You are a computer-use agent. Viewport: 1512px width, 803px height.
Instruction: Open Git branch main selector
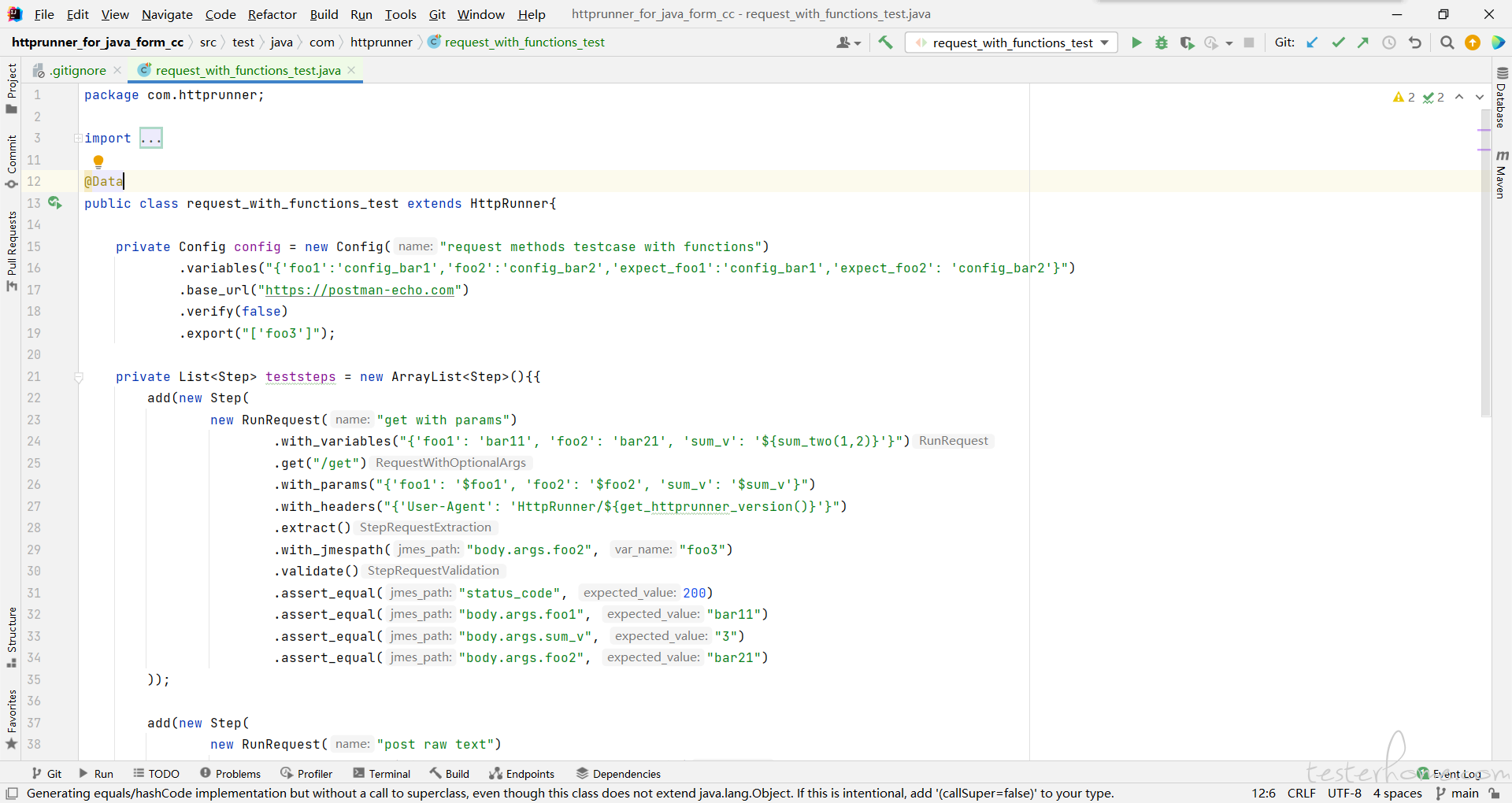point(1457,793)
